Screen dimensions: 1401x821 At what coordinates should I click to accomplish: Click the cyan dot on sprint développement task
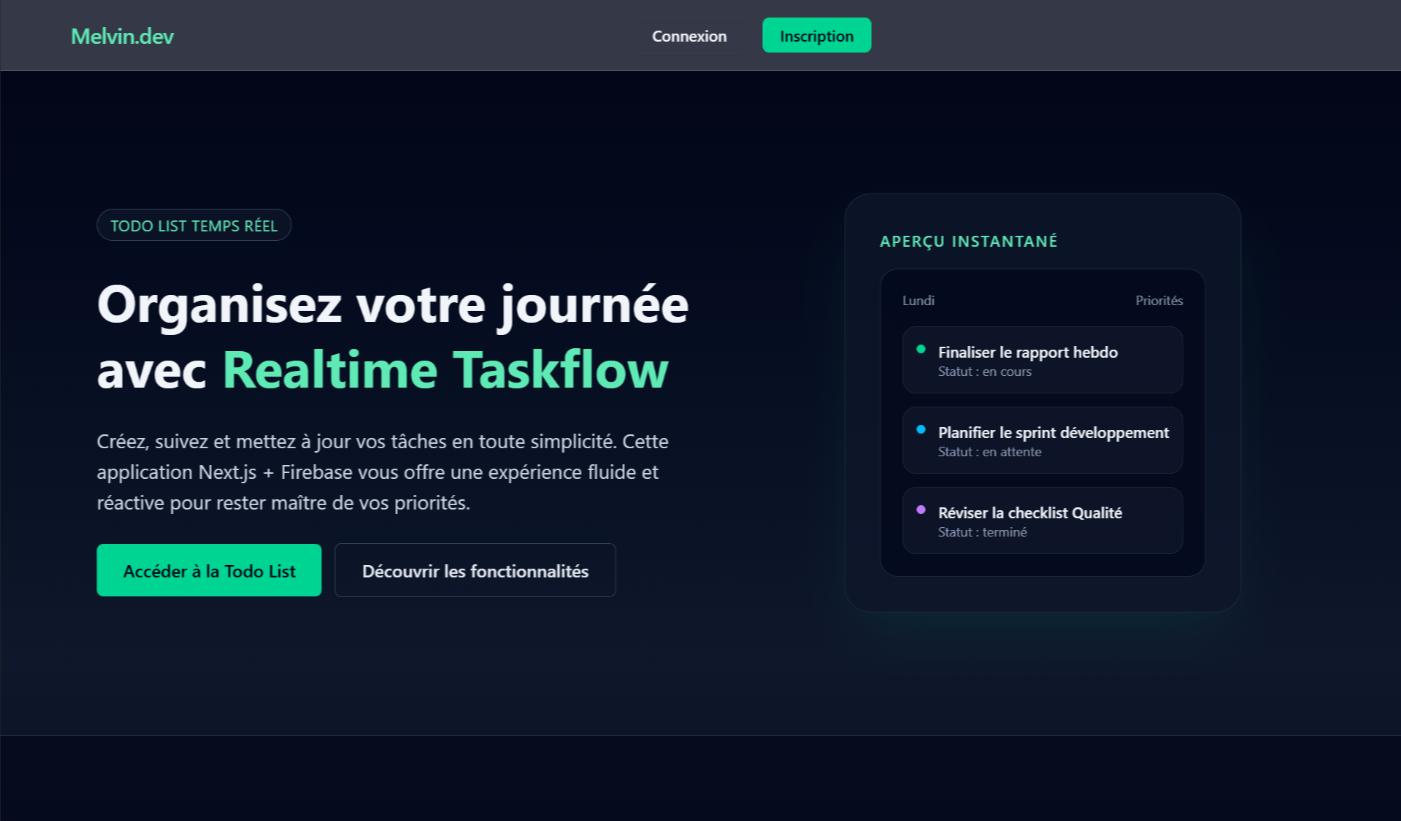click(921, 430)
